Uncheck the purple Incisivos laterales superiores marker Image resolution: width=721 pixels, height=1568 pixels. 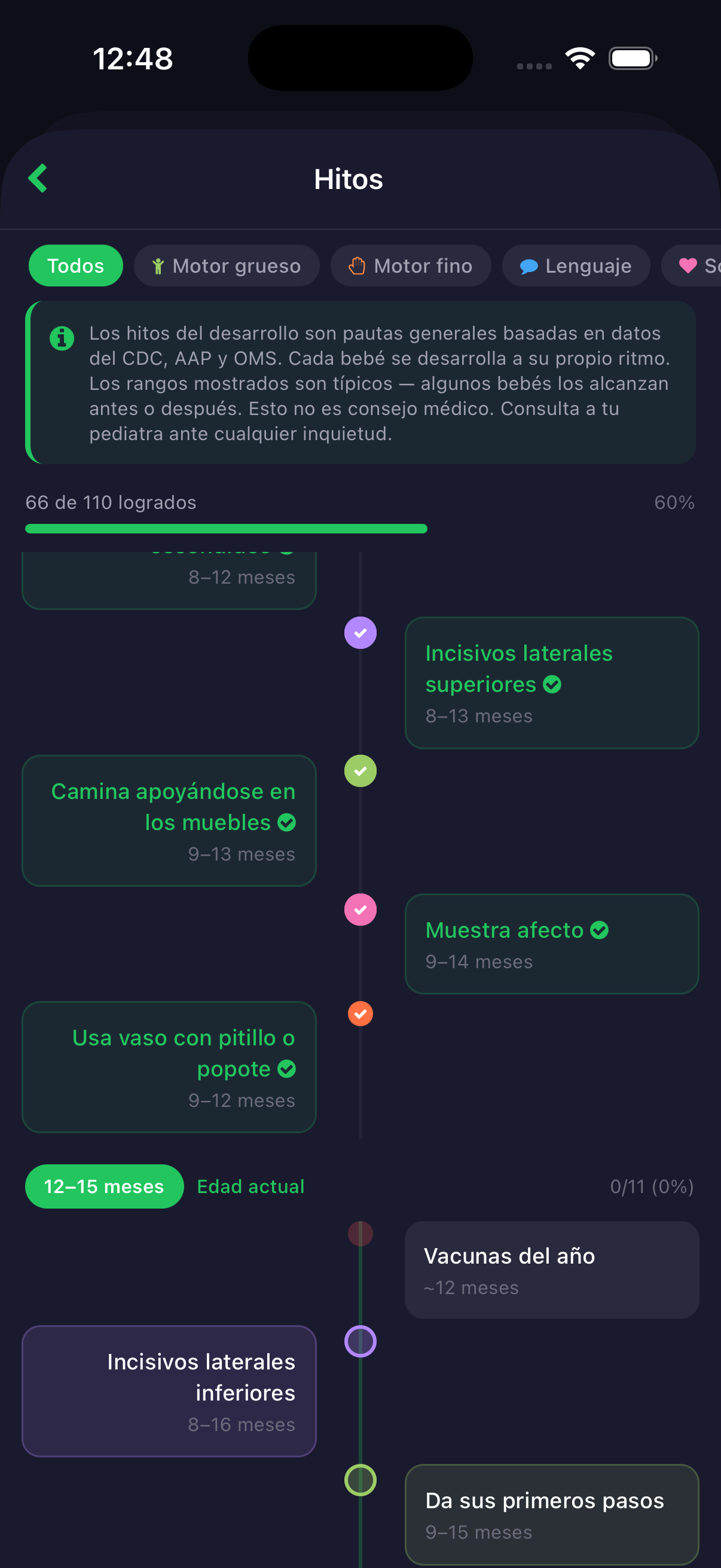[360, 633]
